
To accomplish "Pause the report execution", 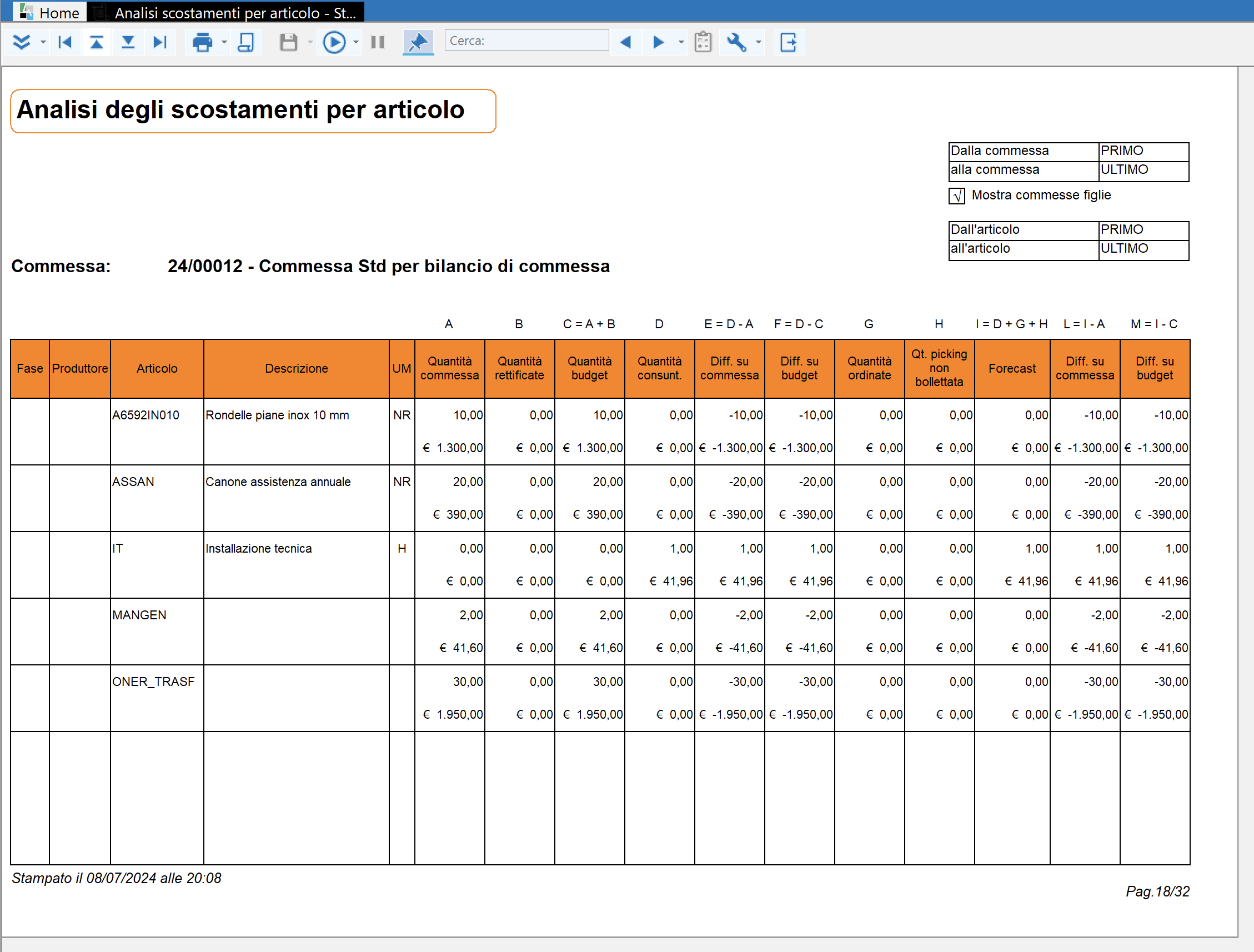I will tap(378, 42).
